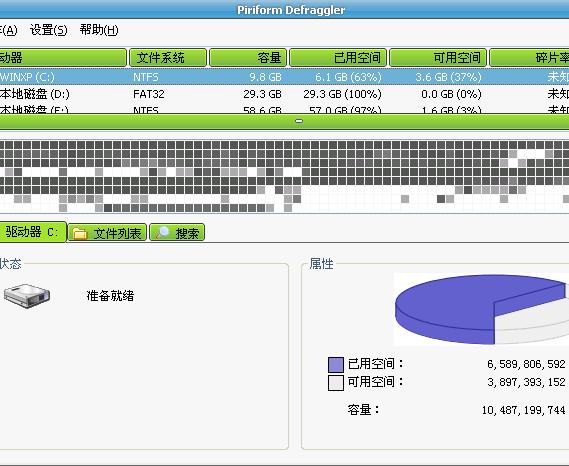Switch to the 文件列表 tab
The image size is (569, 466).
pyautogui.click(x=107, y=233)
